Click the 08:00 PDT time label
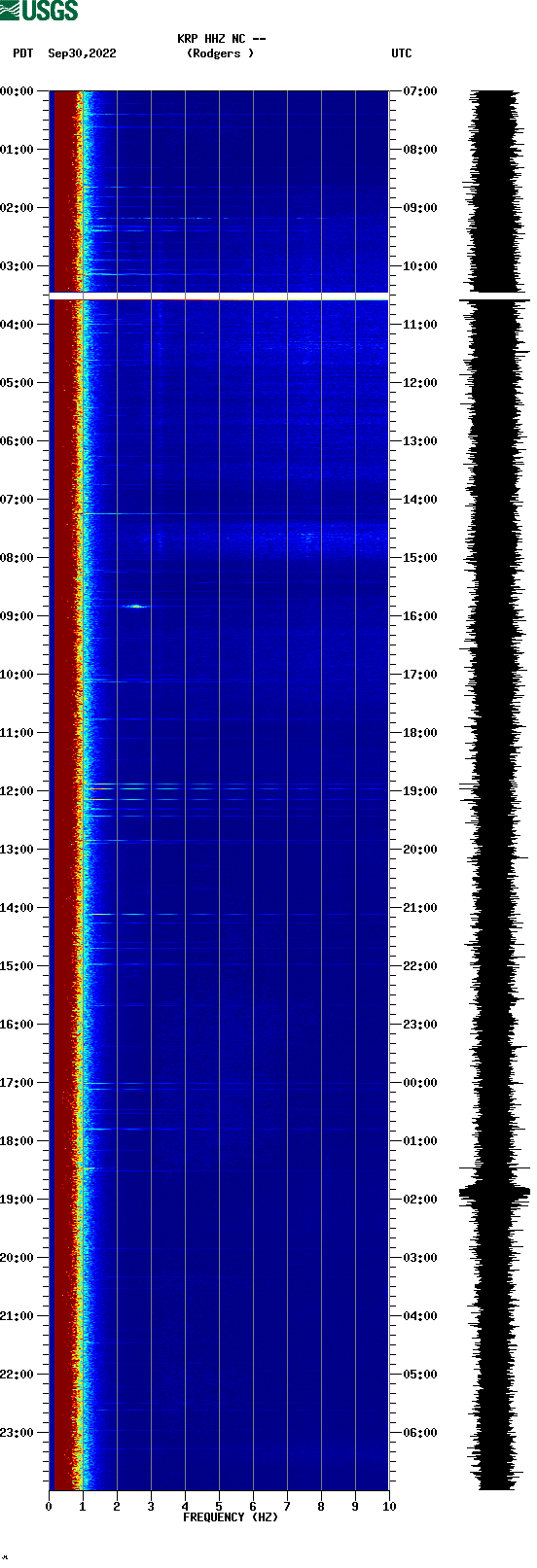 pyautogui.click(x=17, y=558)
